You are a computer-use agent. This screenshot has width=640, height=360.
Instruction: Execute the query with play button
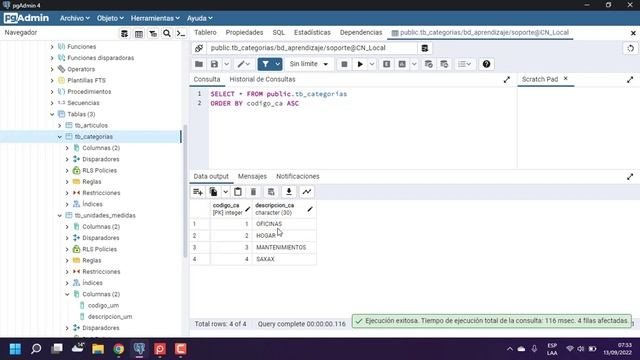360,64
